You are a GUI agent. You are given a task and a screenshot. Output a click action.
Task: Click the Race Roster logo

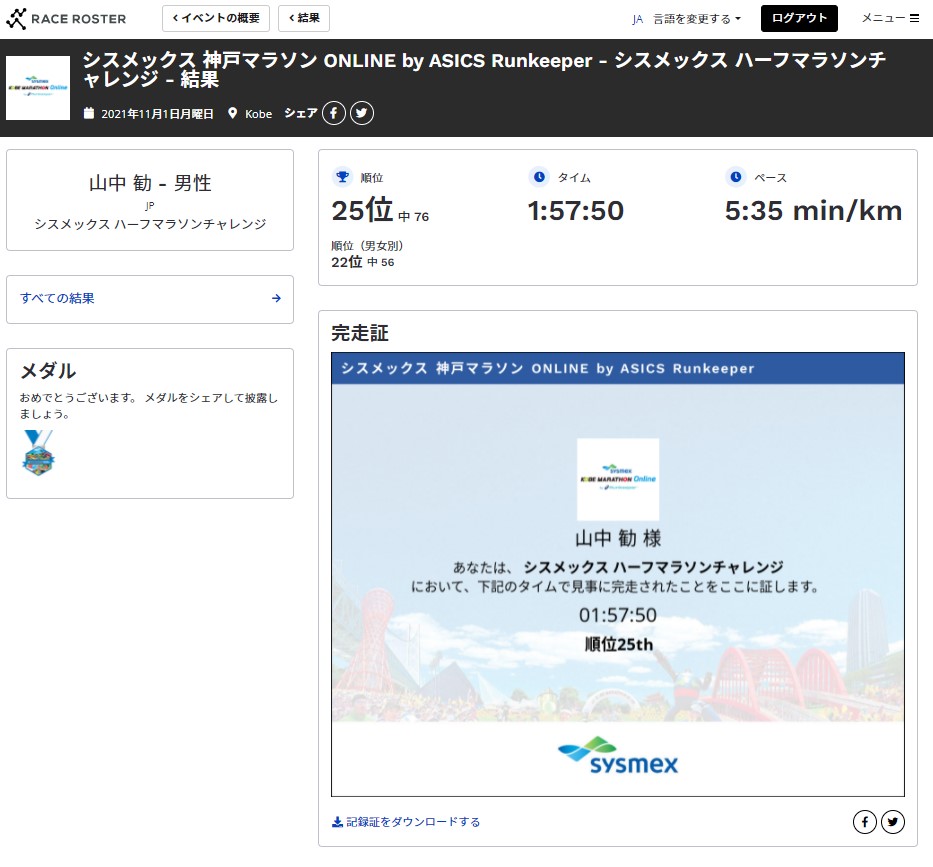click(x=66, y=18)
